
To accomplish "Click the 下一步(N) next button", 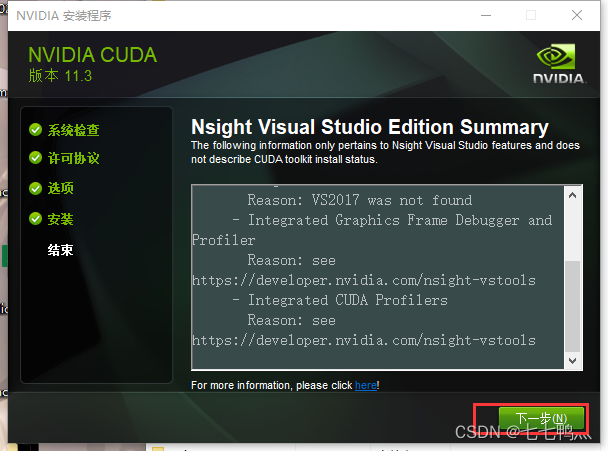I will [x=541, y=418].
